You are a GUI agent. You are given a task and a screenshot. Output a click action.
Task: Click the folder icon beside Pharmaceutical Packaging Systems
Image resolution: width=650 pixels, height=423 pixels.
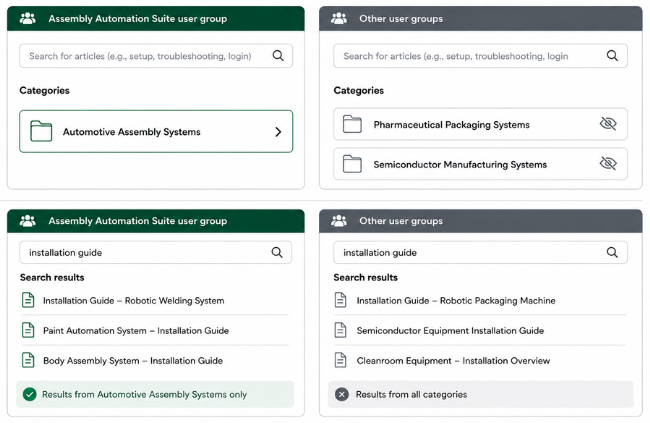click(x=352, y=124)
